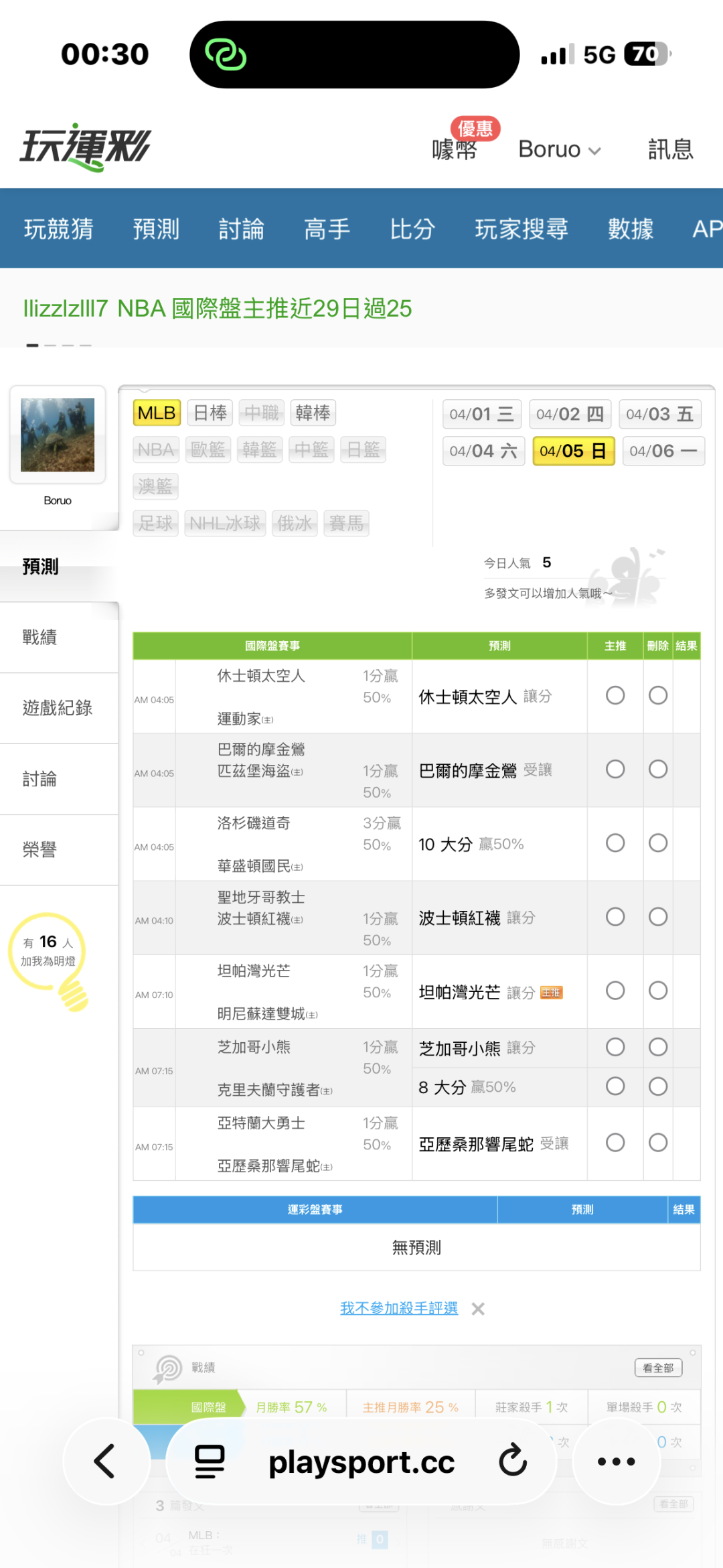Click the 我不參加殺手評選 link

399,1308
